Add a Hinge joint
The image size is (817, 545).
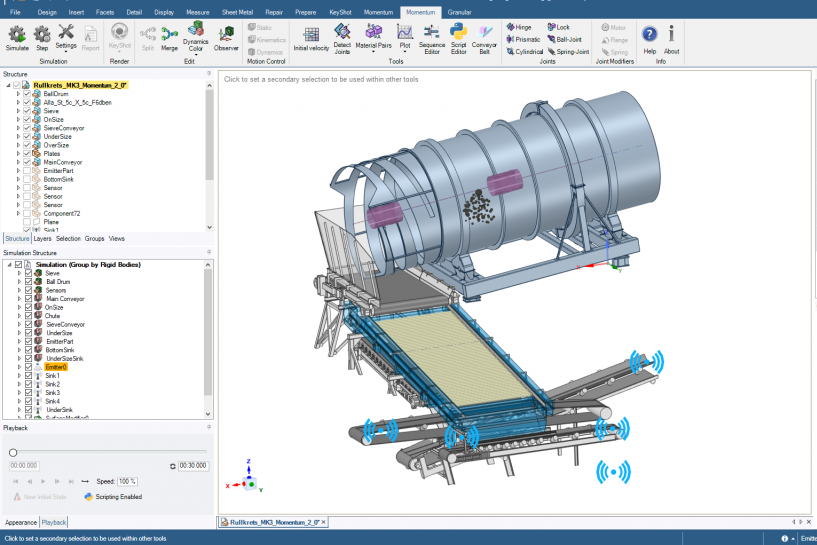coord(517,27)
